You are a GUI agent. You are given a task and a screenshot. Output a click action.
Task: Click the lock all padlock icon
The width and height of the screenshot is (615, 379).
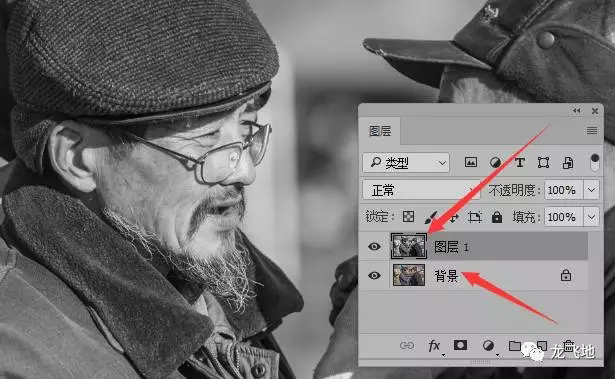[x=497, y=217]
